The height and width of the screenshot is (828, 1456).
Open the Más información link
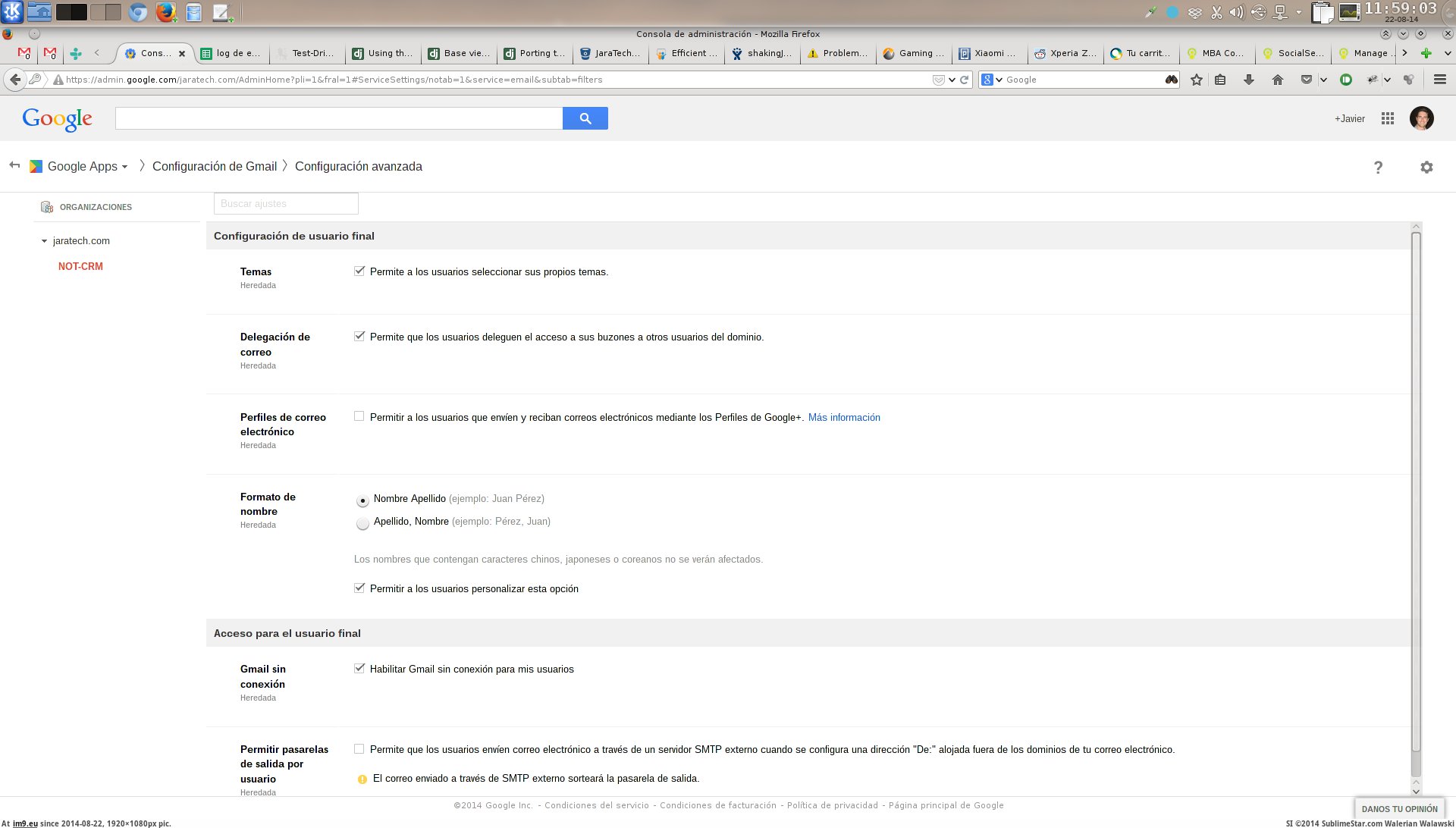(x=843, y=417)
